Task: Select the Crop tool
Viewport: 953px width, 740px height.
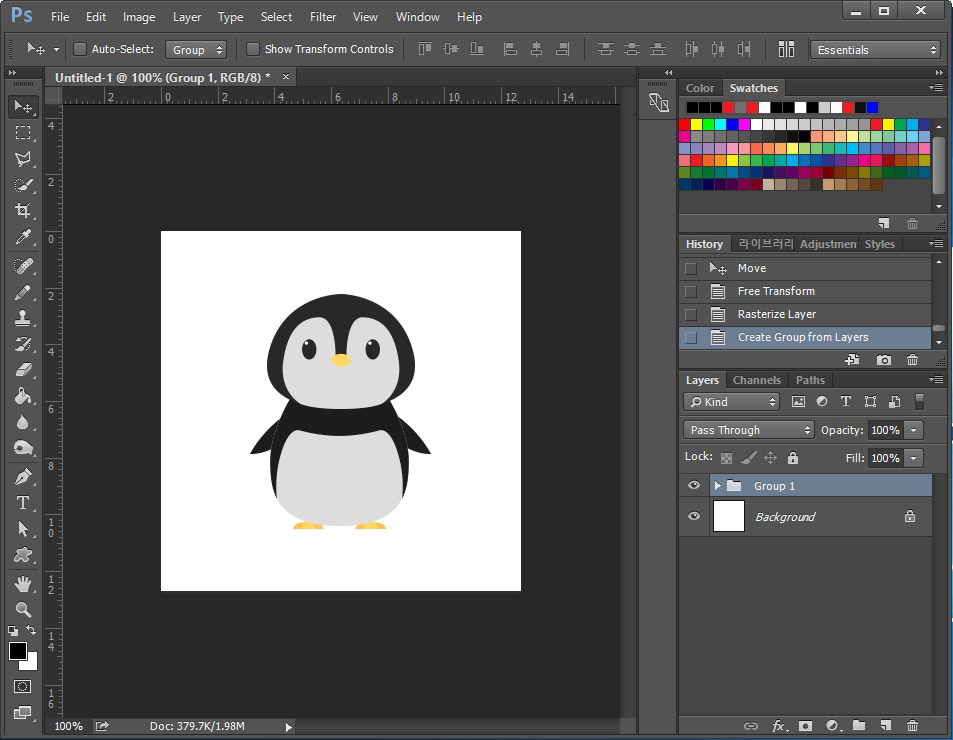Action: pos(23,211)
